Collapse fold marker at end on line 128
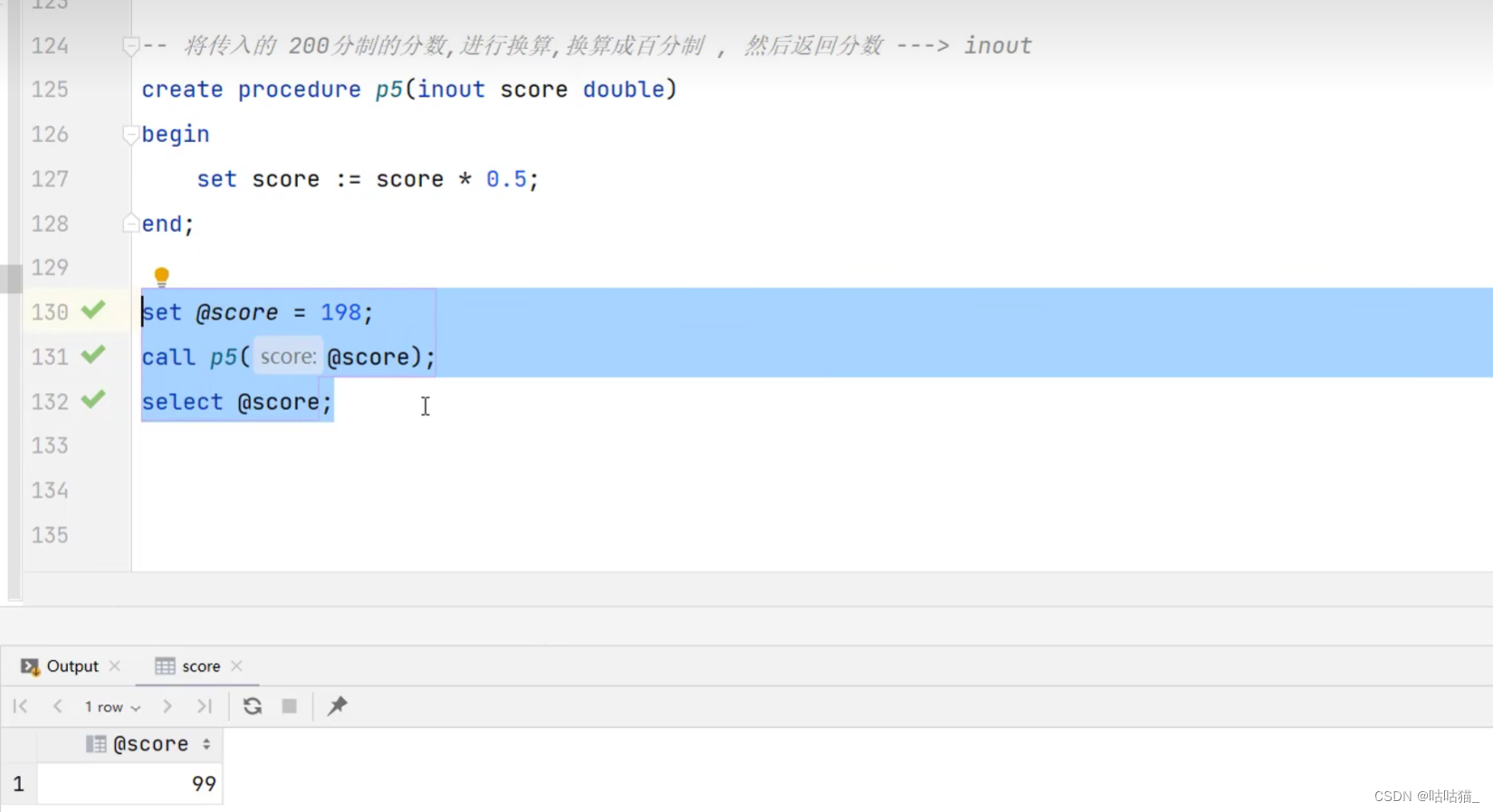This screenshot has width=1493, height=812. [130, 223]
